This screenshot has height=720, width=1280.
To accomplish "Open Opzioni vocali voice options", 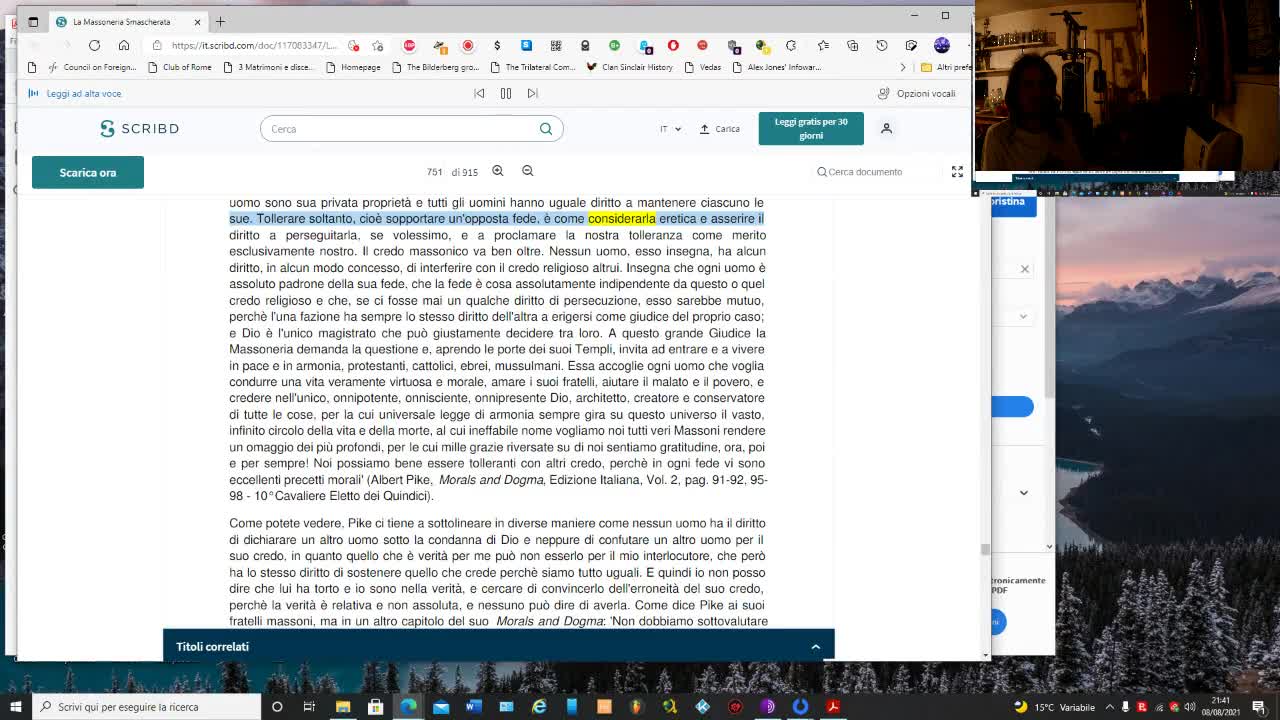I will pyautogui.click(x=916, y=93).
